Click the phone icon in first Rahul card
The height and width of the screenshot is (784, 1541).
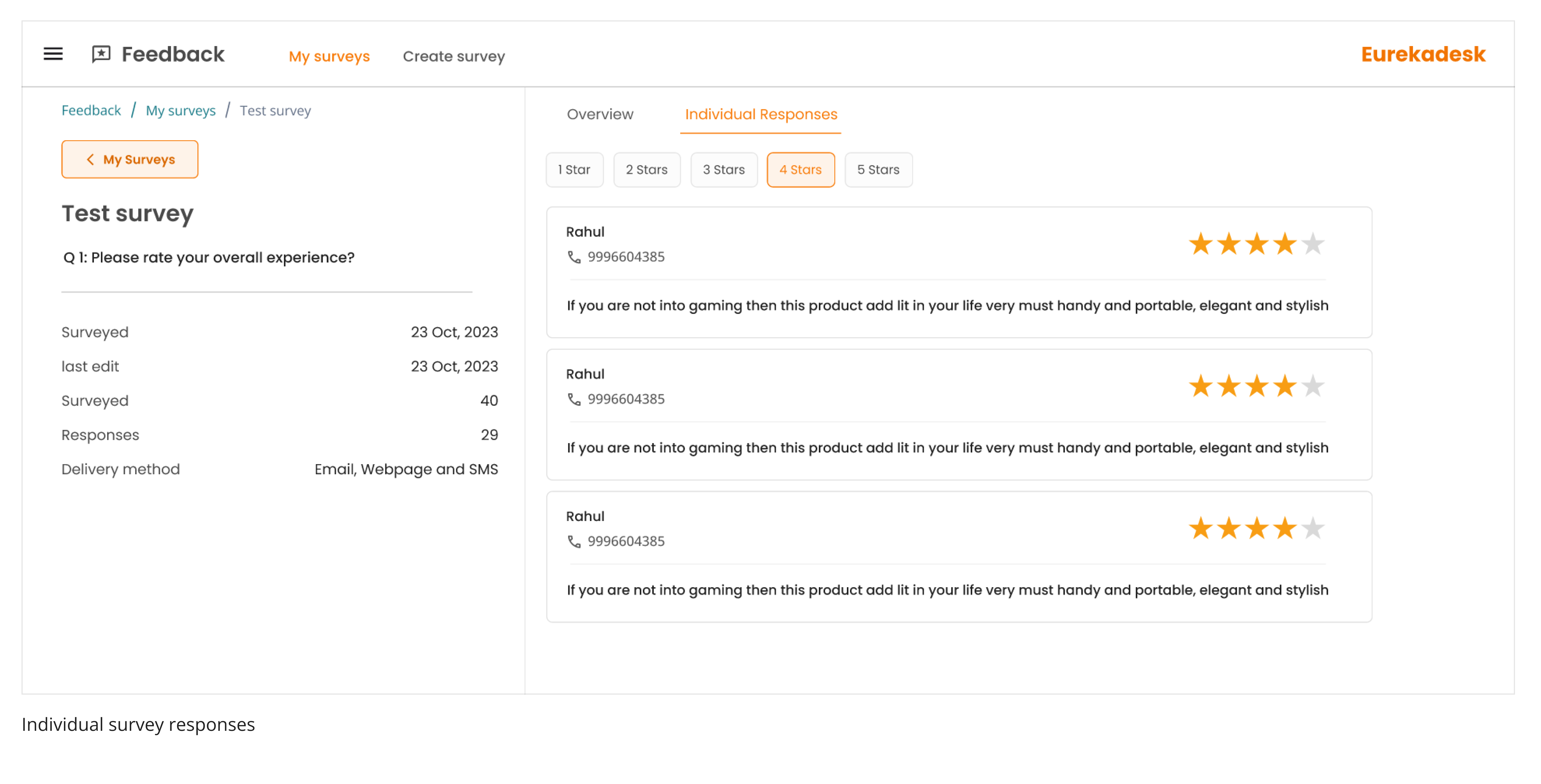pyautogui.click(x=574, y=257)
